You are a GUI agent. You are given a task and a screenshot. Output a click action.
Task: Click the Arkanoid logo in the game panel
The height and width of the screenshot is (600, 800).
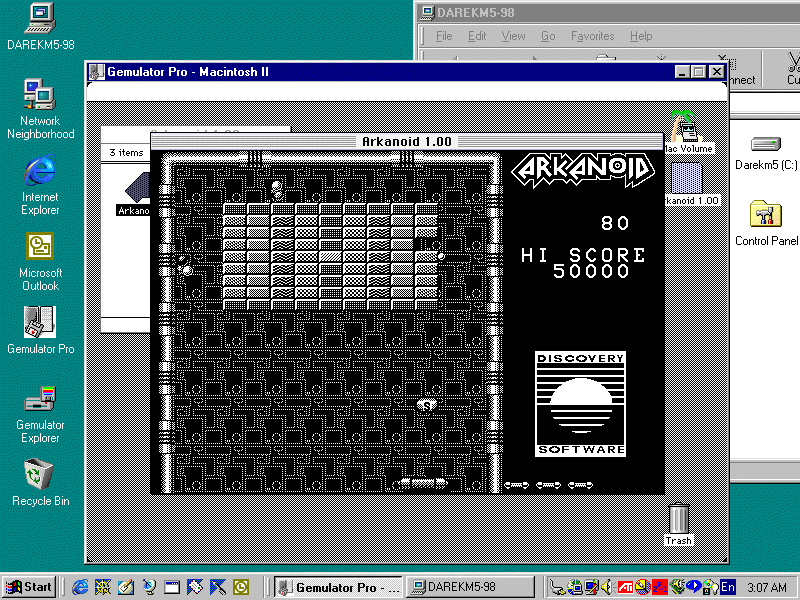[583, 169]
